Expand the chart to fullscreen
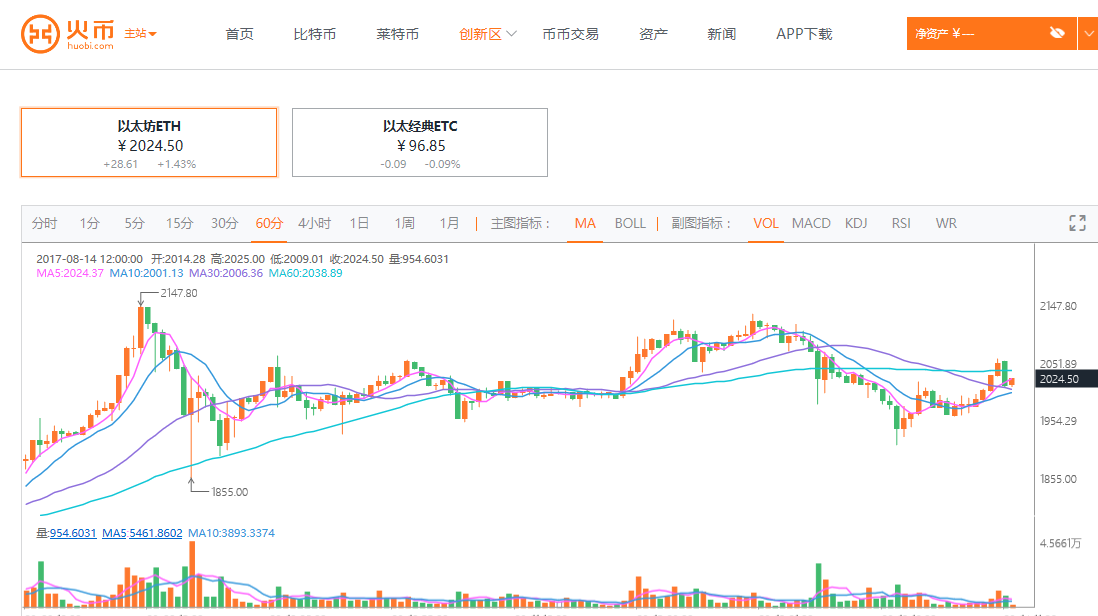This screenshot has height=616, width=1098. [x=1077, y=223]
